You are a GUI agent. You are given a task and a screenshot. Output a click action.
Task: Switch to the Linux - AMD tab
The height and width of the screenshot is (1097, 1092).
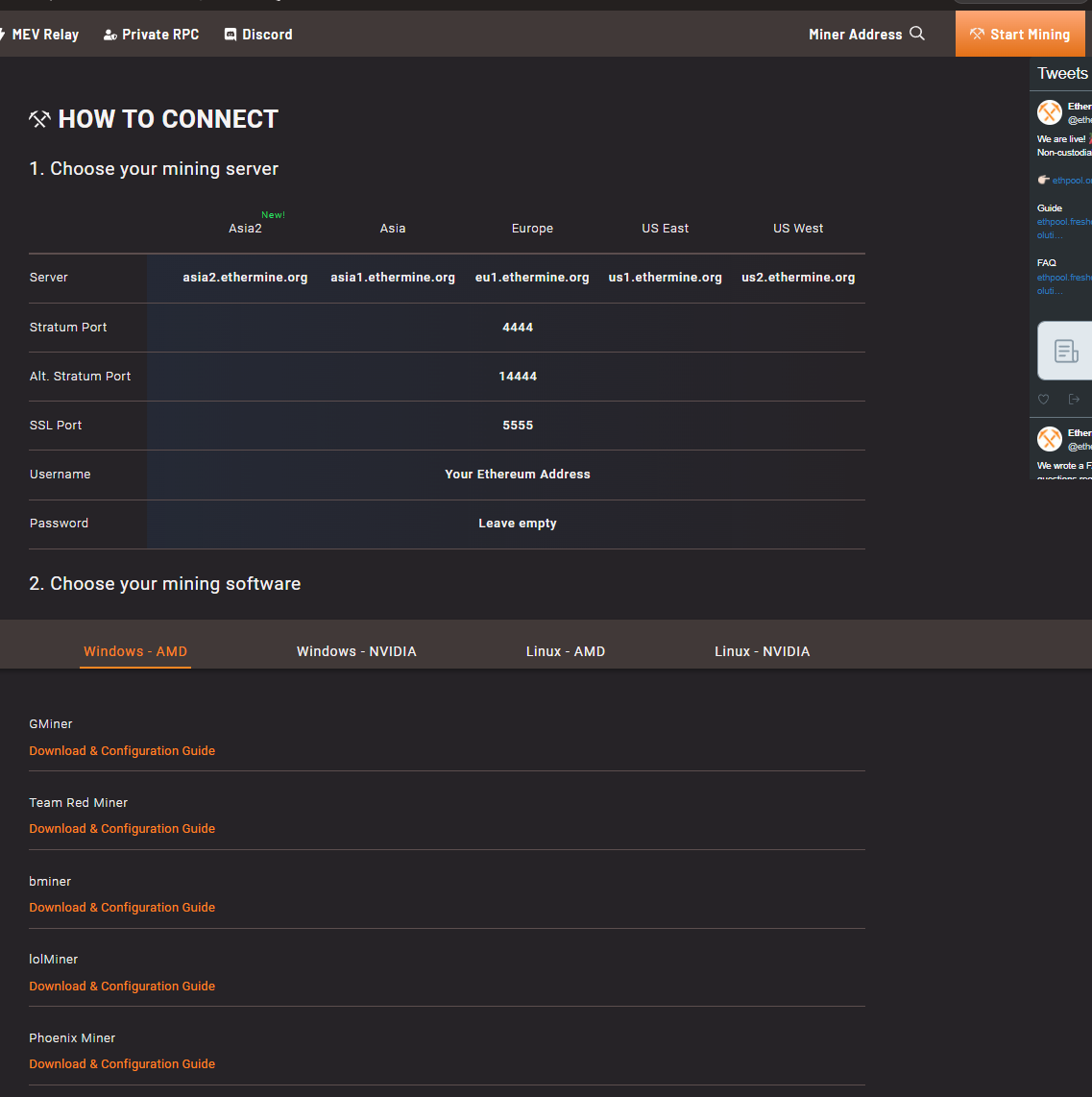(x=566, y=651)
